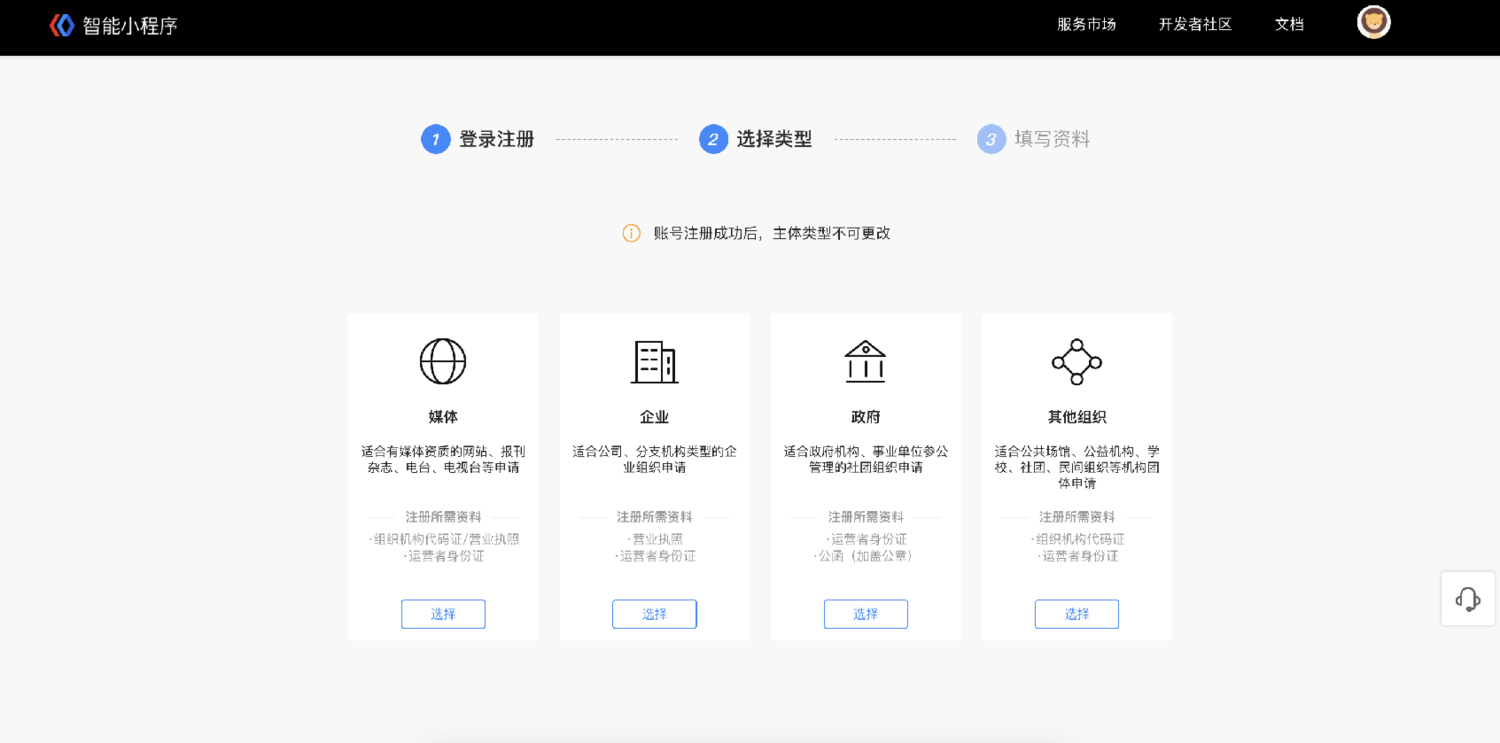Click the globe icon for 媒体
The image size is (1500, 743).
443,361
